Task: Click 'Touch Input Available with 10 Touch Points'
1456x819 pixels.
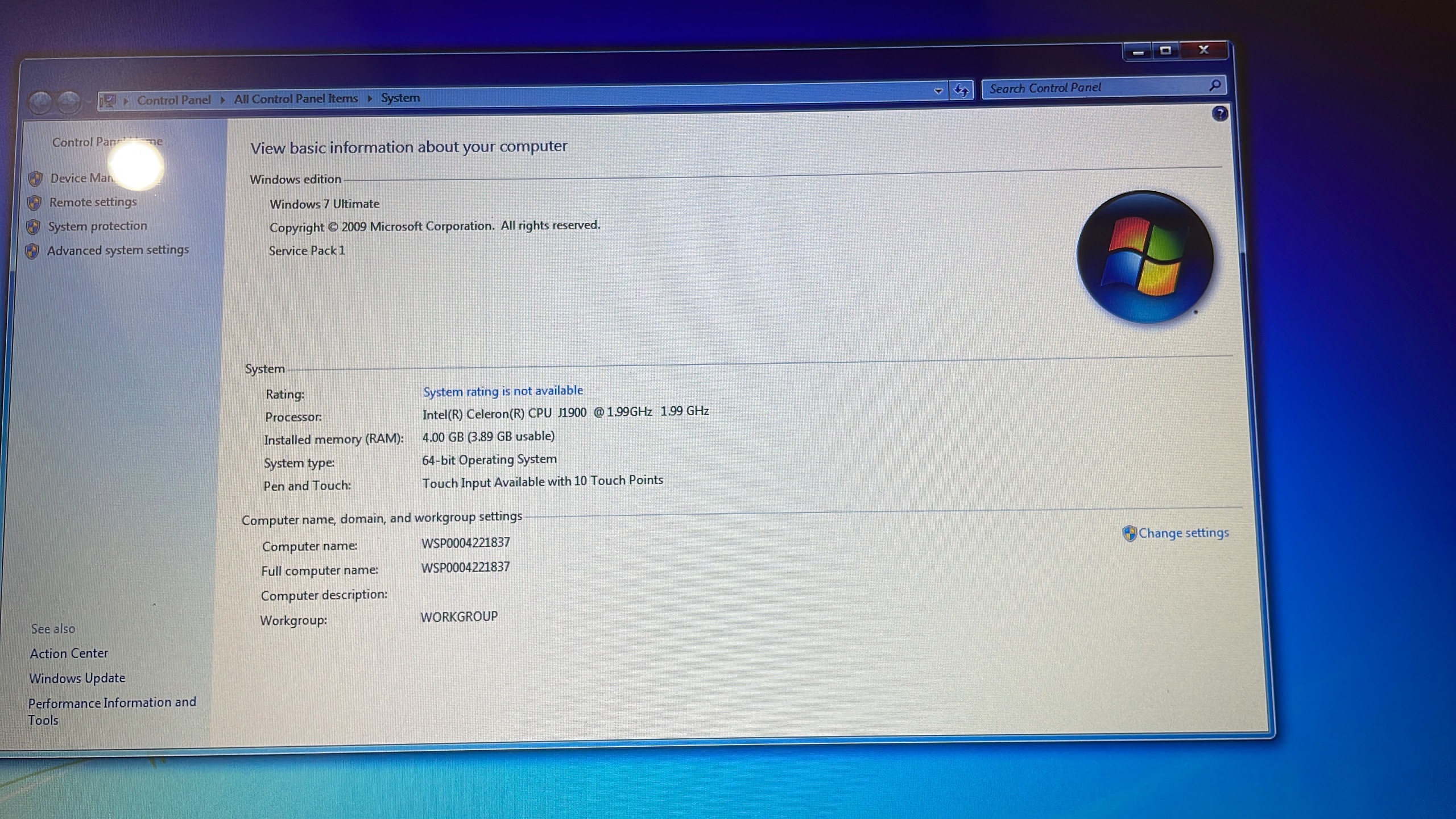Action: [x=543, y=482]
